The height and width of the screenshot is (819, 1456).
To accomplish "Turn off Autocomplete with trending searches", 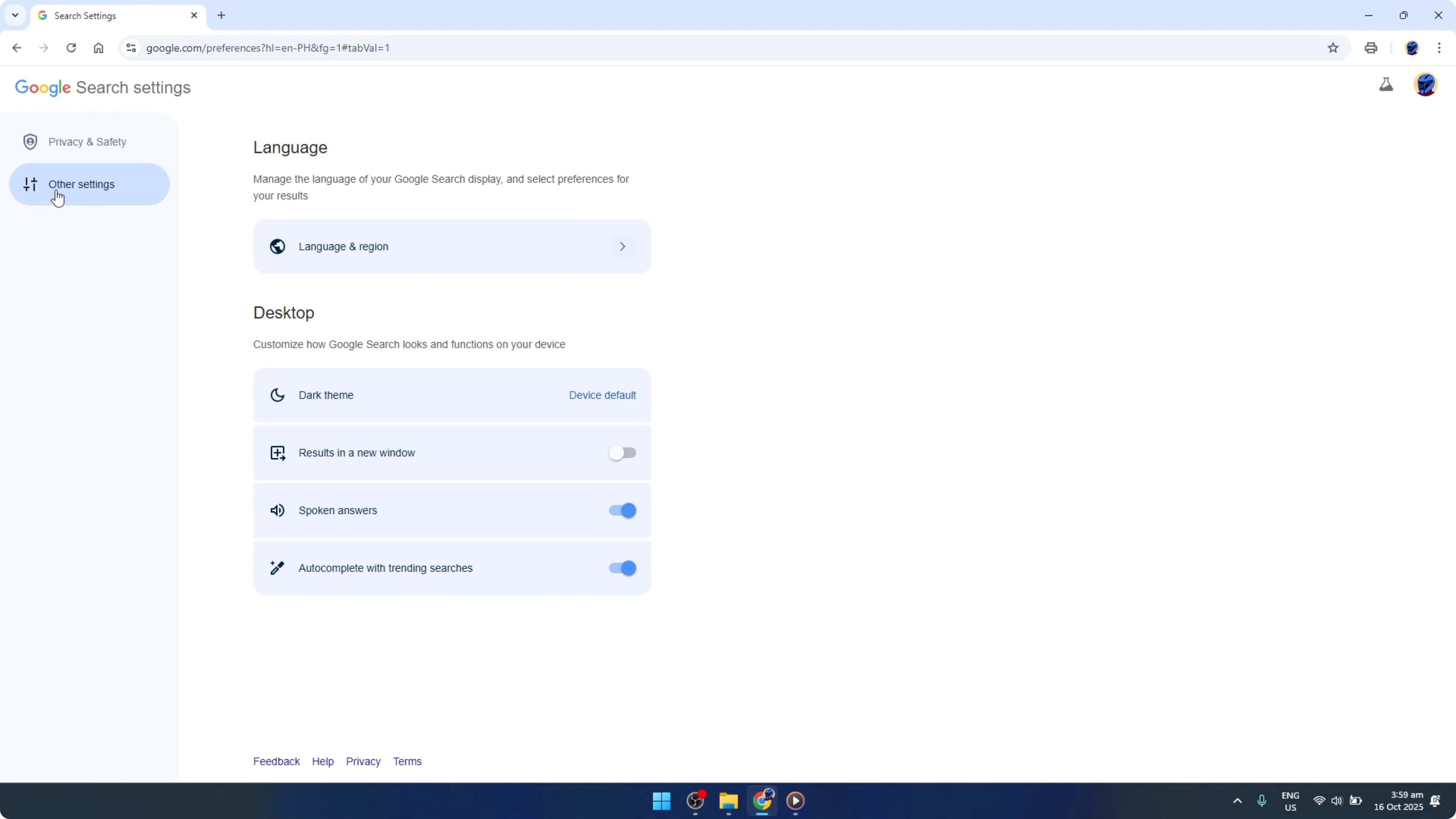I will coord(622,567).
